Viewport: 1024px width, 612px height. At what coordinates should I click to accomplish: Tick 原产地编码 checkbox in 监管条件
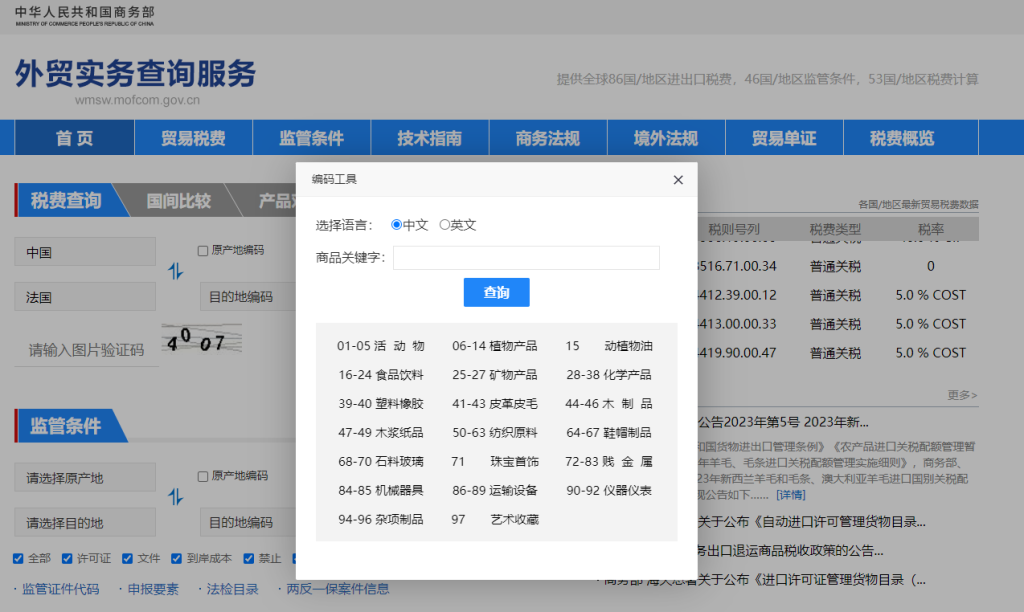(x=202, y=476)
